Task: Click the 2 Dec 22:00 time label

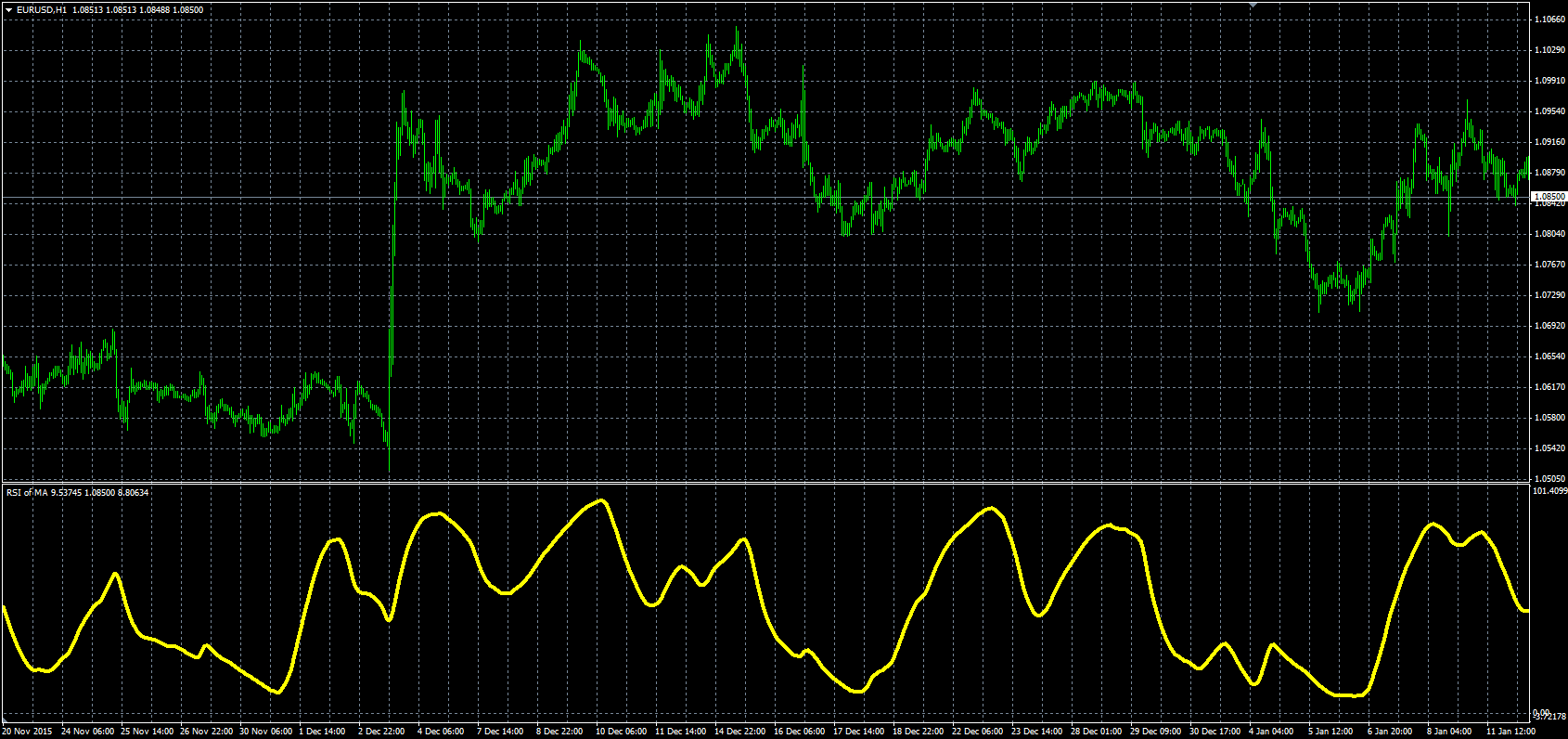Action: [x=381, y=732]
